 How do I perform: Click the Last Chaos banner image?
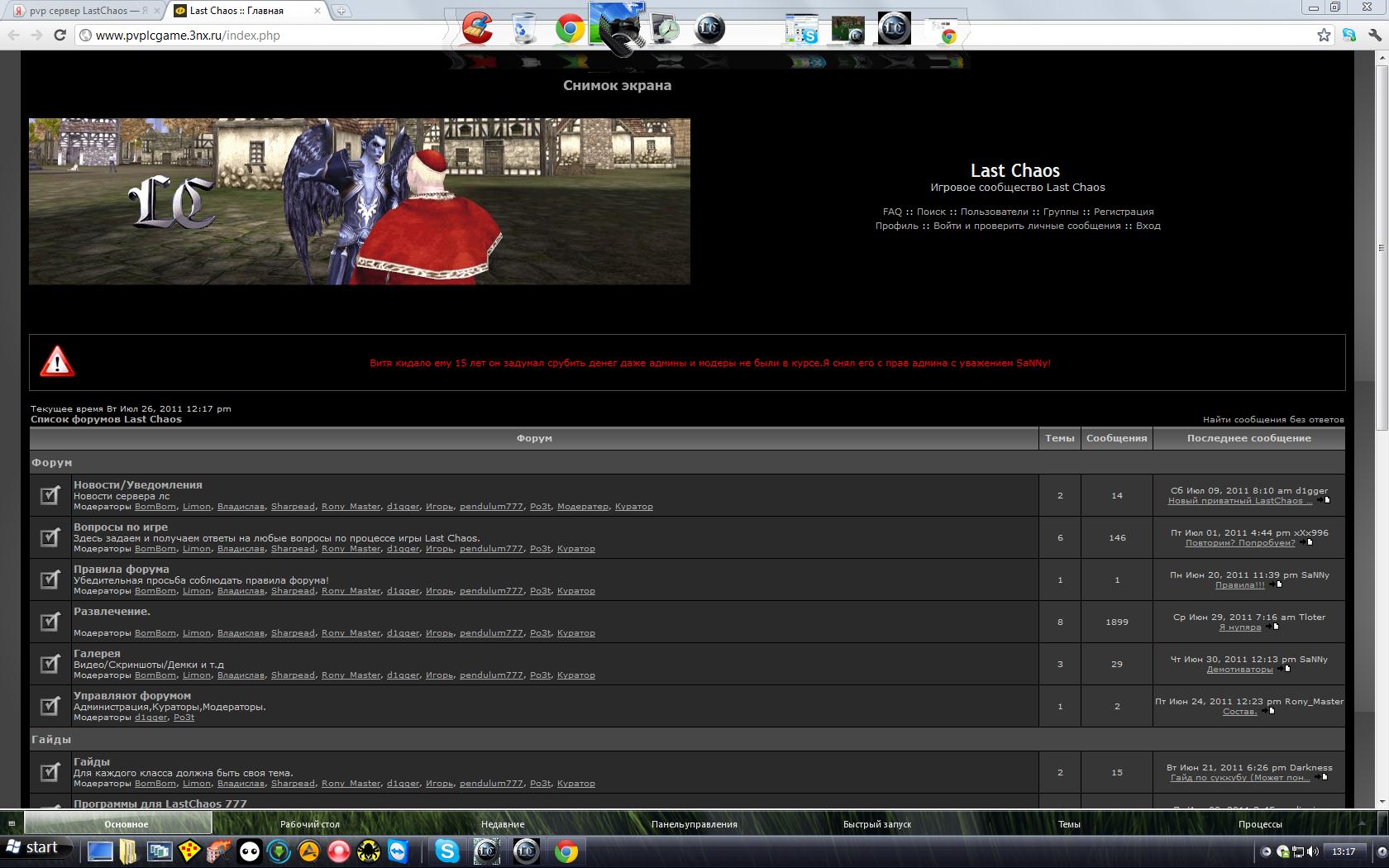tap(360, 202)
